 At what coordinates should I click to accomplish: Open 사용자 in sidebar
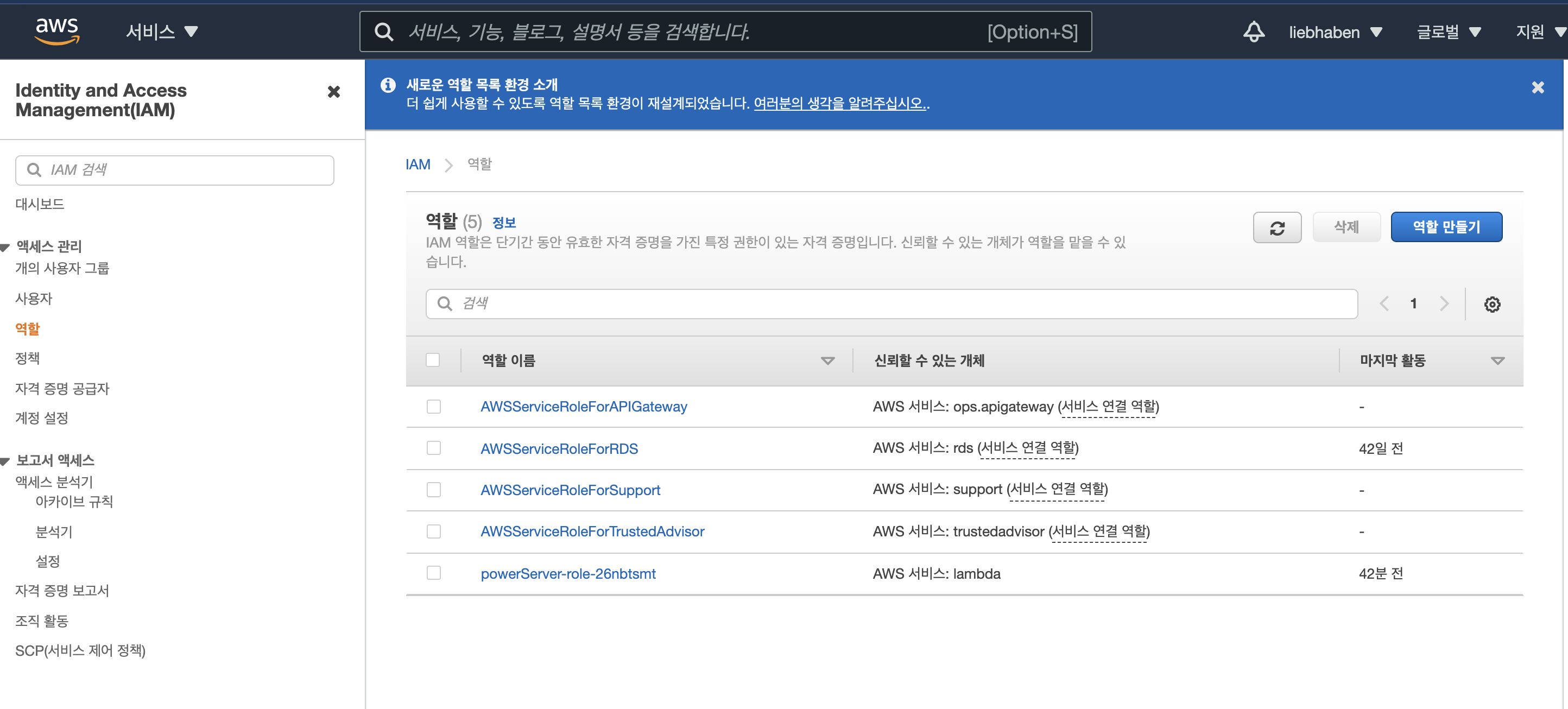tap(34, 299)
